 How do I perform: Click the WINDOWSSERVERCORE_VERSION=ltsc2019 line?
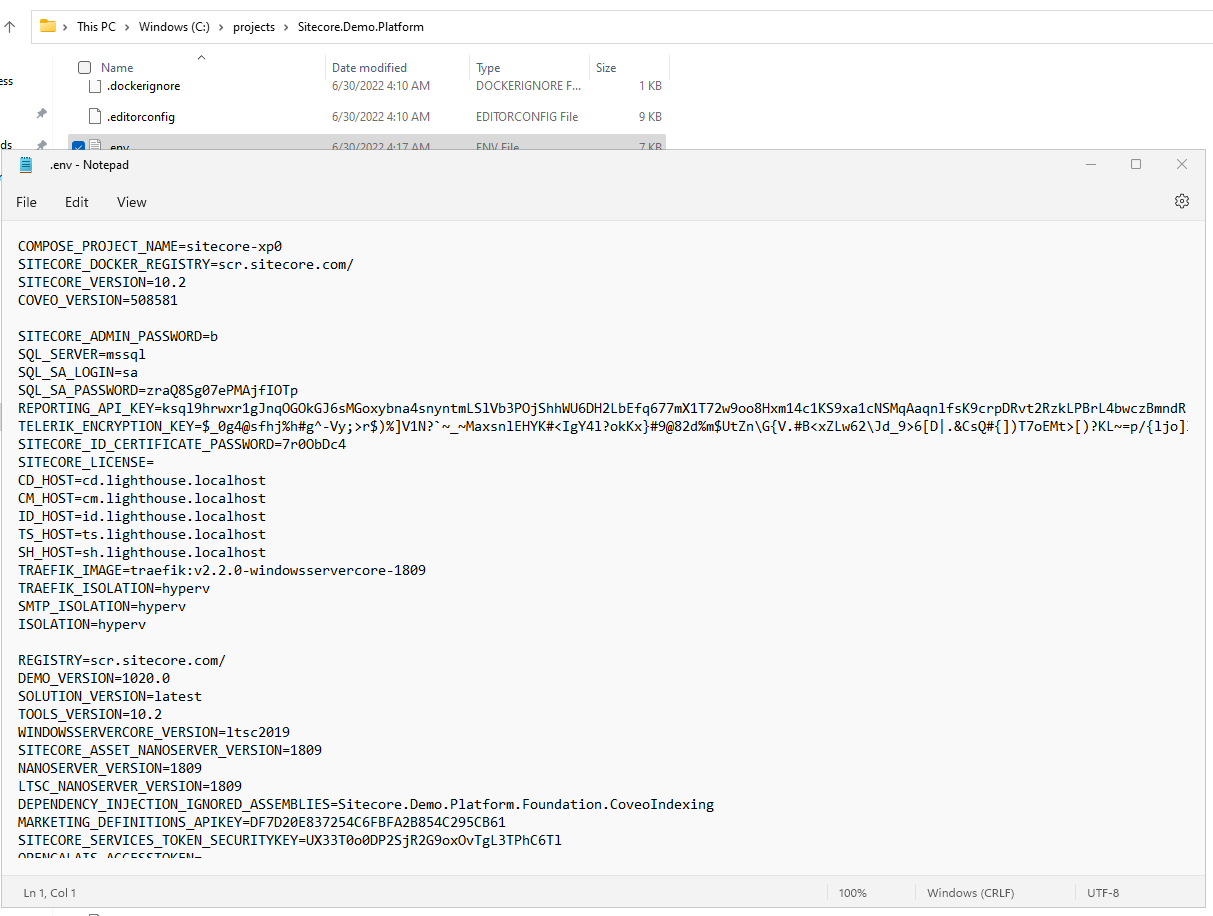tap(154, 732)
